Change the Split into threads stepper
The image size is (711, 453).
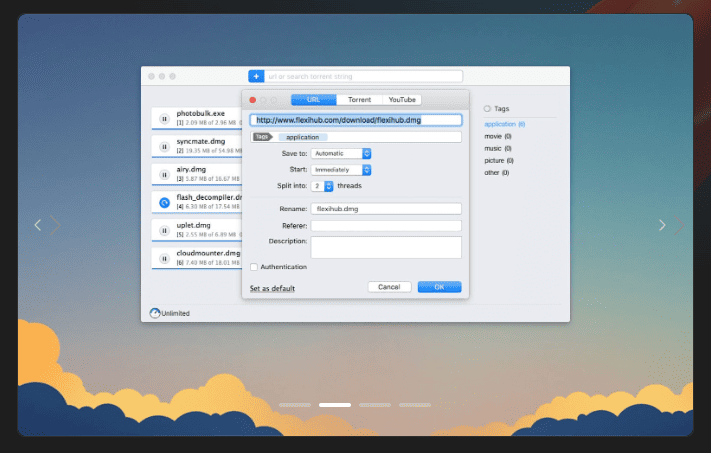point(329,186)
